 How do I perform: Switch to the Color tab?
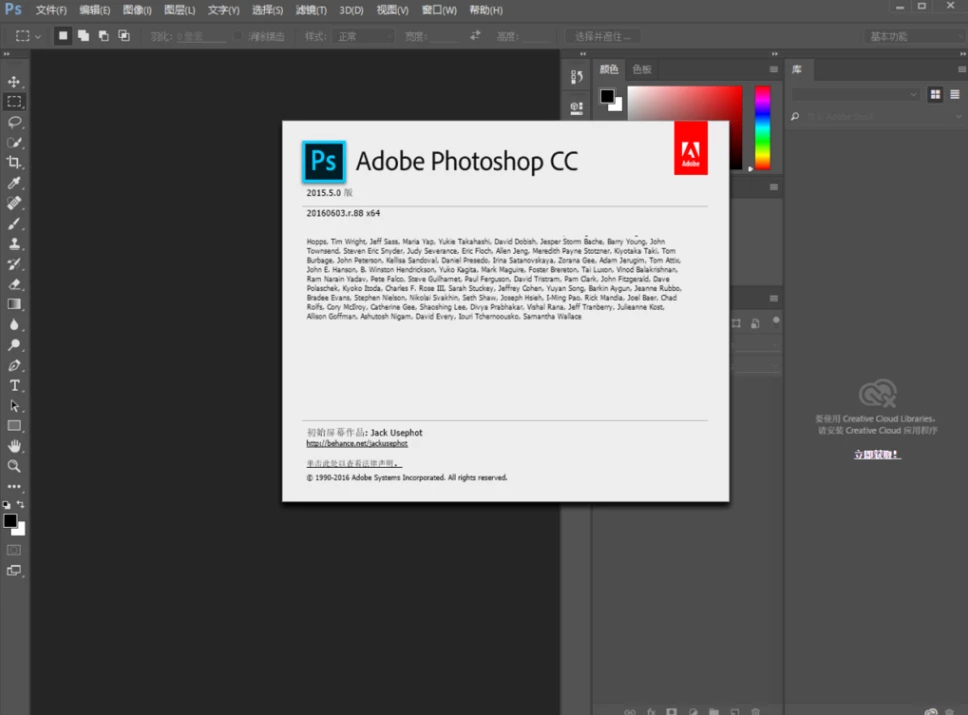coord(609,69)
